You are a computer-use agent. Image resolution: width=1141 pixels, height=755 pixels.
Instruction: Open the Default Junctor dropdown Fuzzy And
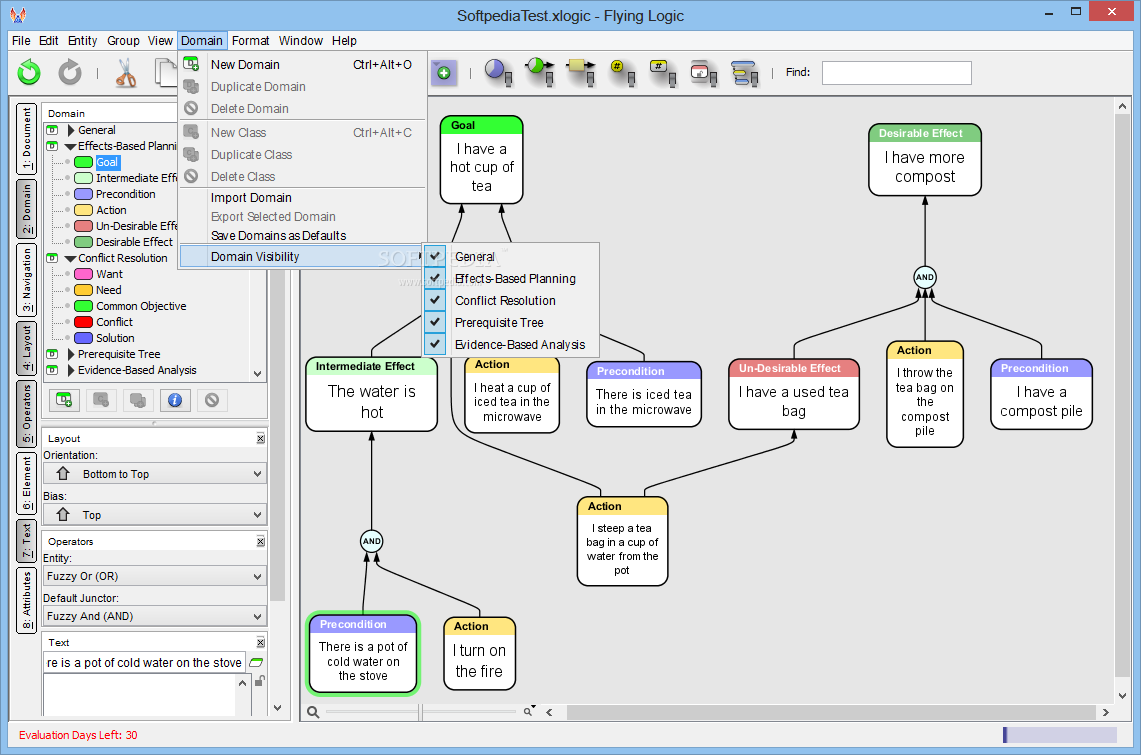(x=155, y=616)
